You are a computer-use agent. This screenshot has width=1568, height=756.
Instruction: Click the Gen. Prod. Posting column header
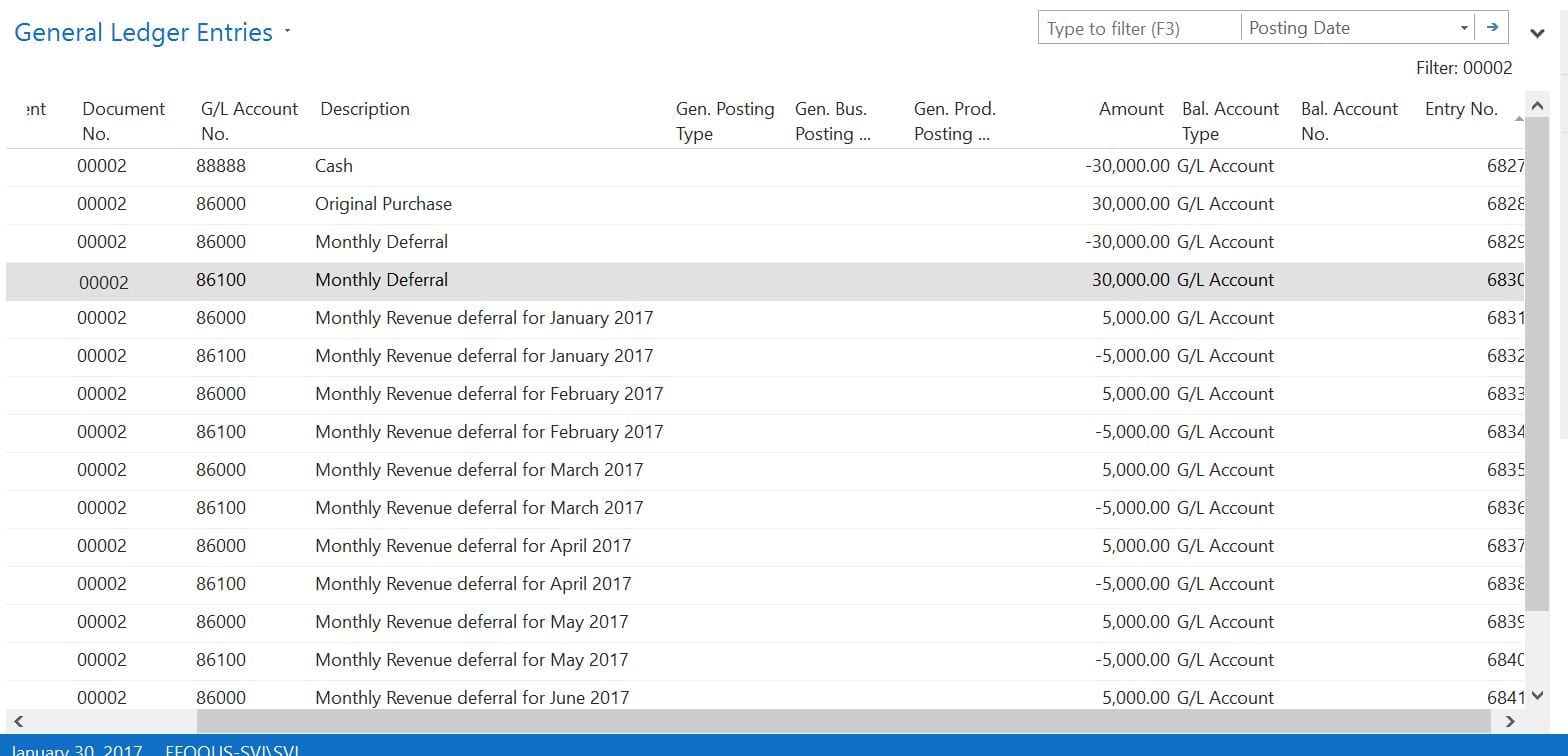click(954, 121)
